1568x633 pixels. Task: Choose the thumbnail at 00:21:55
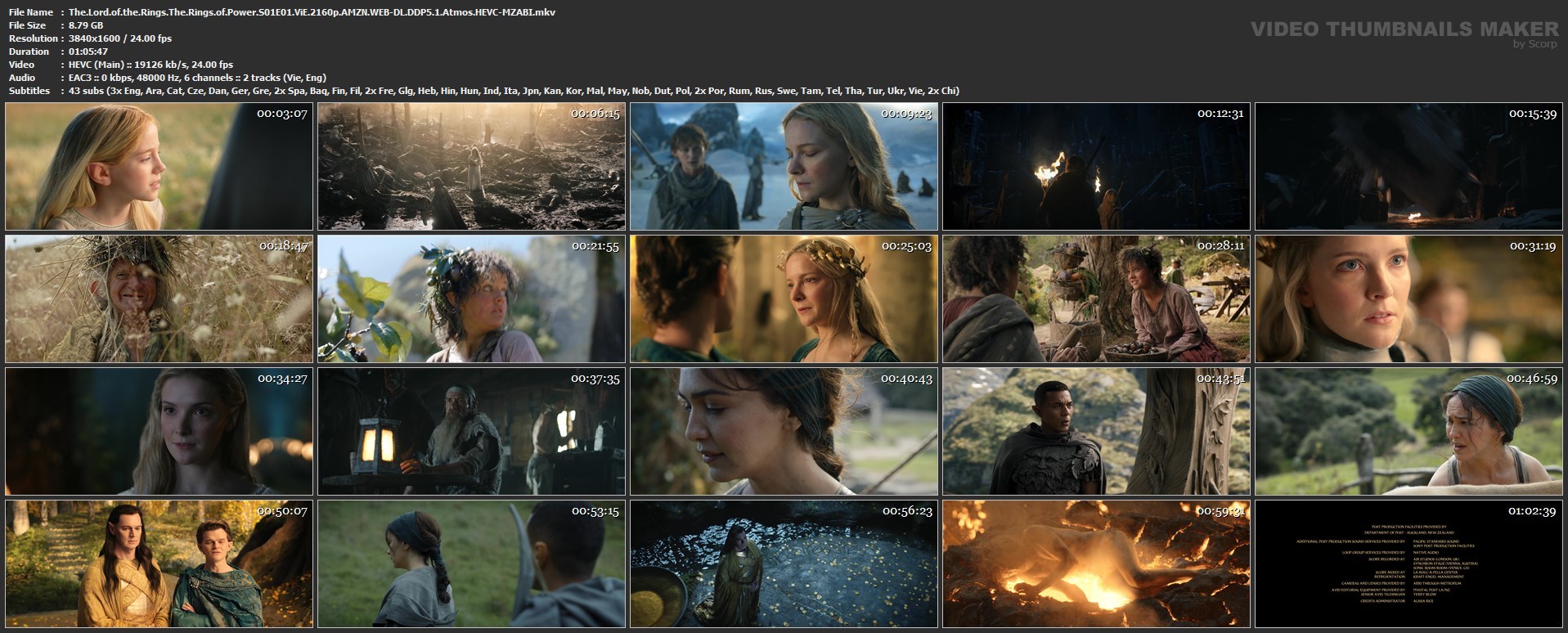pyautogui.click(x=471, y=299)
